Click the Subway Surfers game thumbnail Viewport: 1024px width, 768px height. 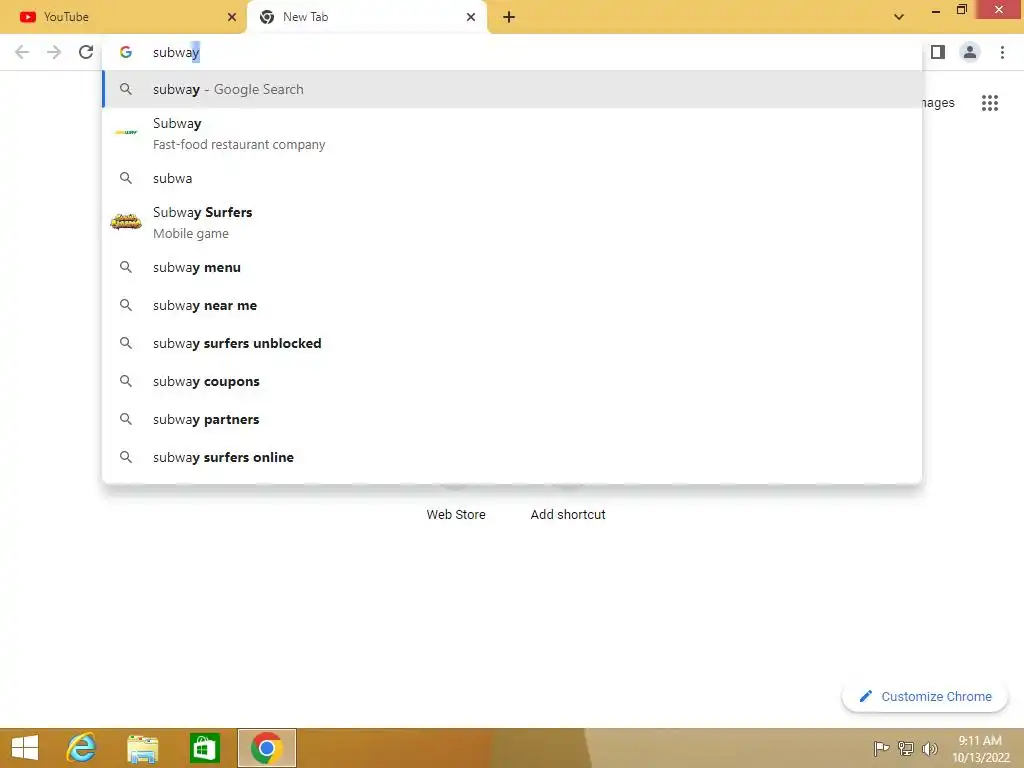click(126, 222)
